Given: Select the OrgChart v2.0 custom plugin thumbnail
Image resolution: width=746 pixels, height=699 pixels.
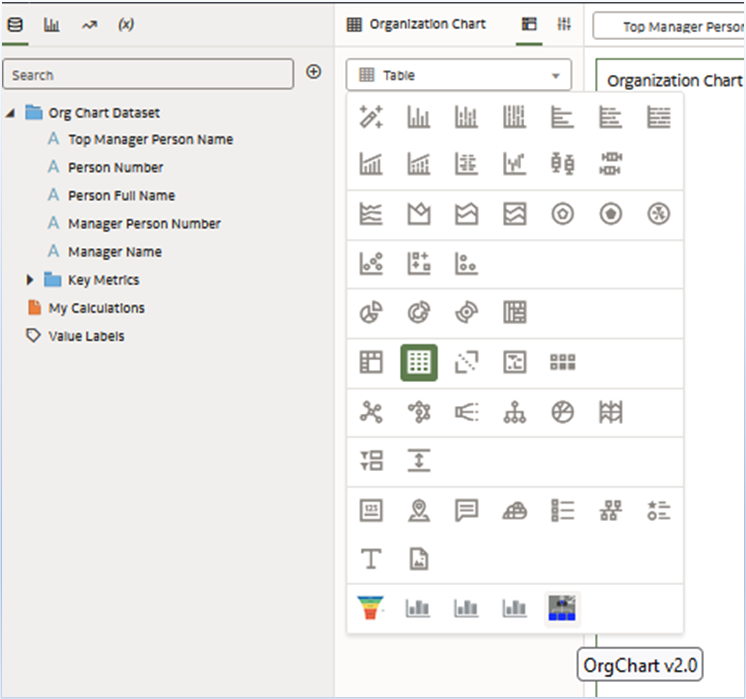Looking at the screenshot, I should click(562, 608).
